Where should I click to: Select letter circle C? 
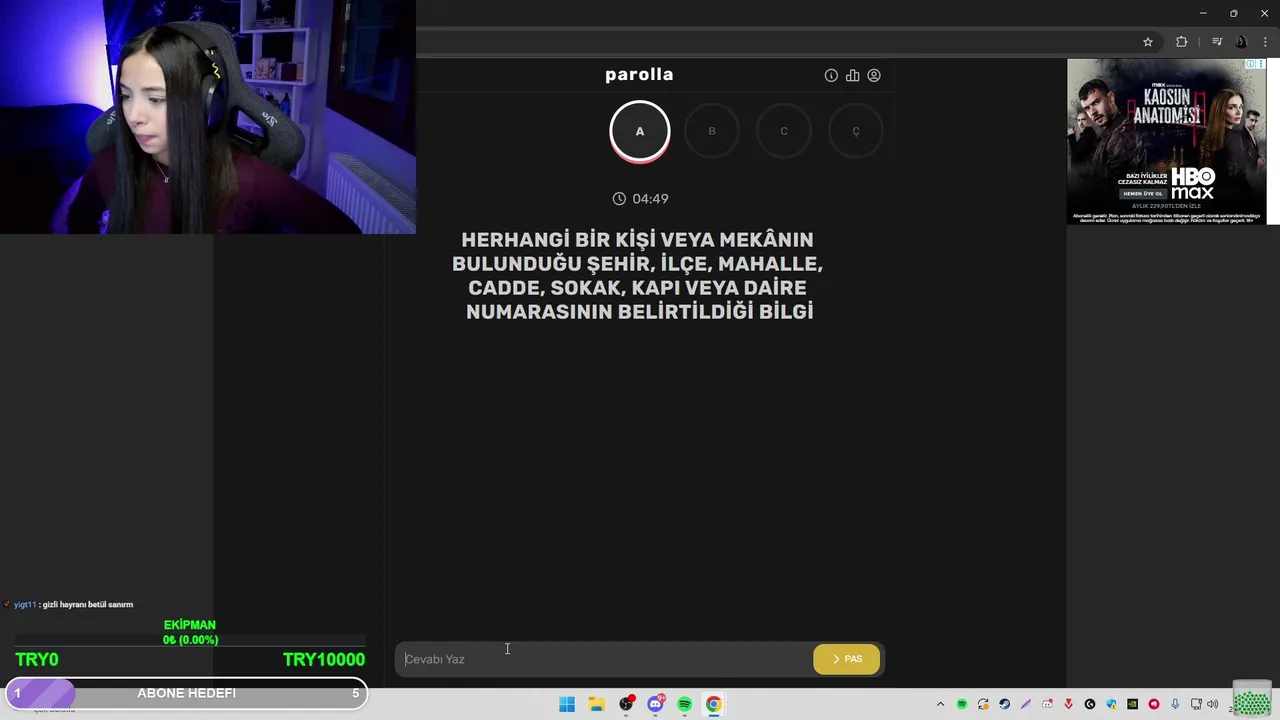pos(784,131)
